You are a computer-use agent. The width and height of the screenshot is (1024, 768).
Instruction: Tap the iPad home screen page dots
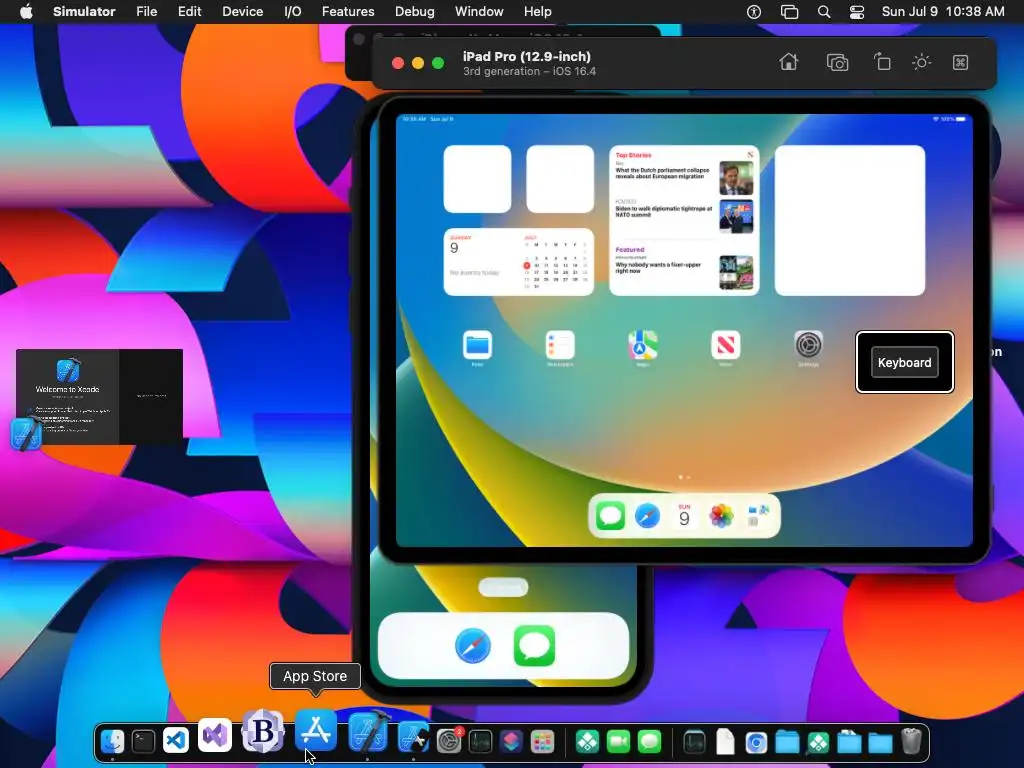click(684, 477)
